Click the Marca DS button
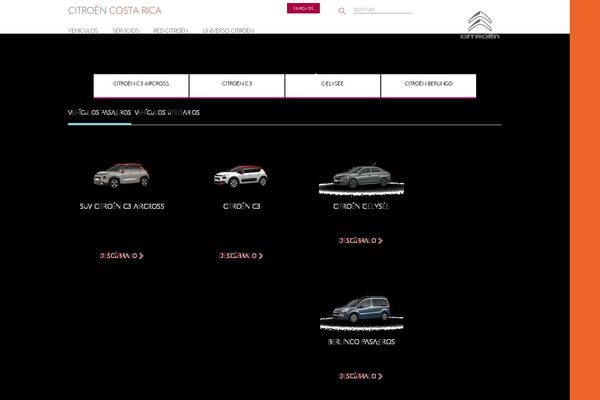The width and height of the screenshot is (600, 400). (303, 8)
